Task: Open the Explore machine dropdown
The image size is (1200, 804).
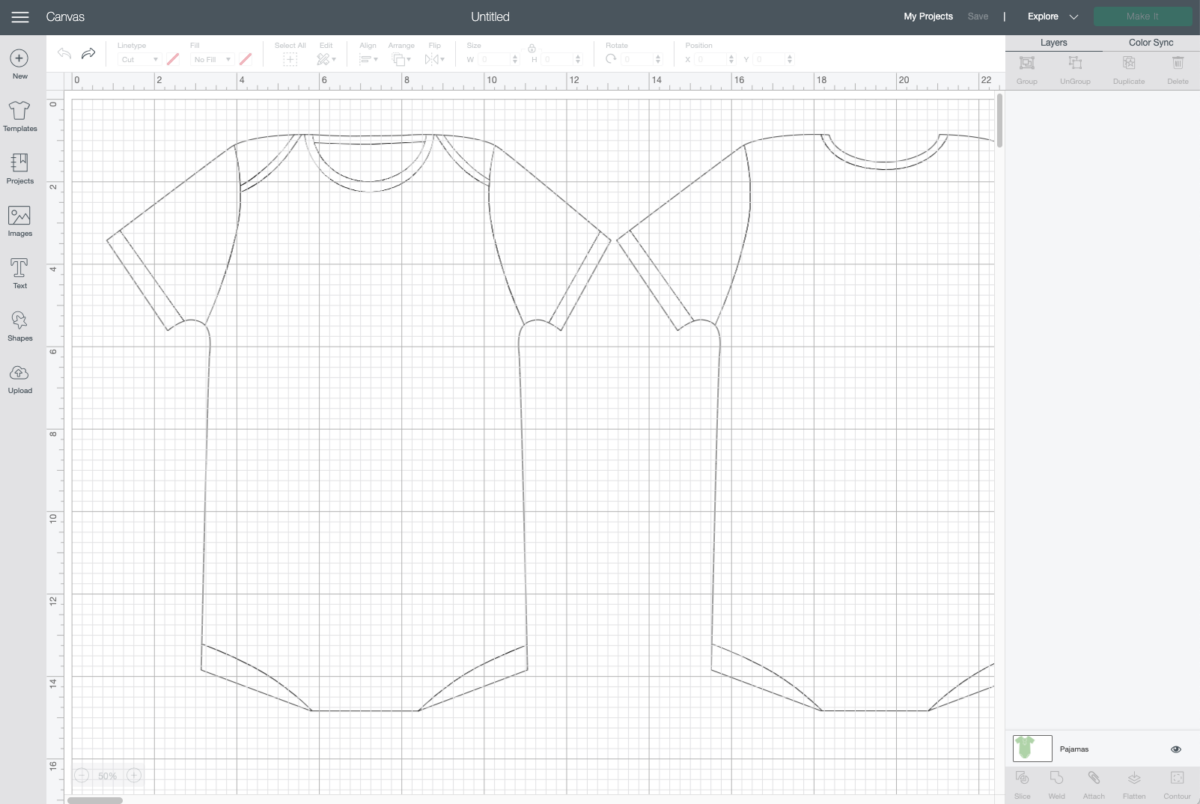Action: click(x=1052, y=17)
